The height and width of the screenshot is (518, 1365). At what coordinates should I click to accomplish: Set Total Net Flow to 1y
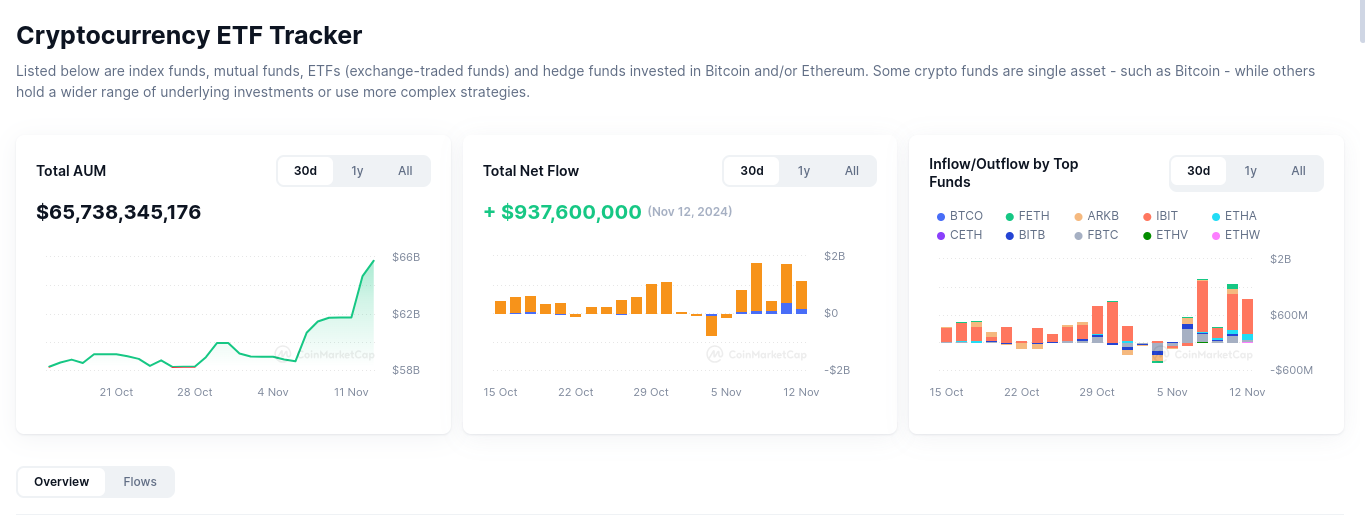pyautogui.click(x=804, y=171)
